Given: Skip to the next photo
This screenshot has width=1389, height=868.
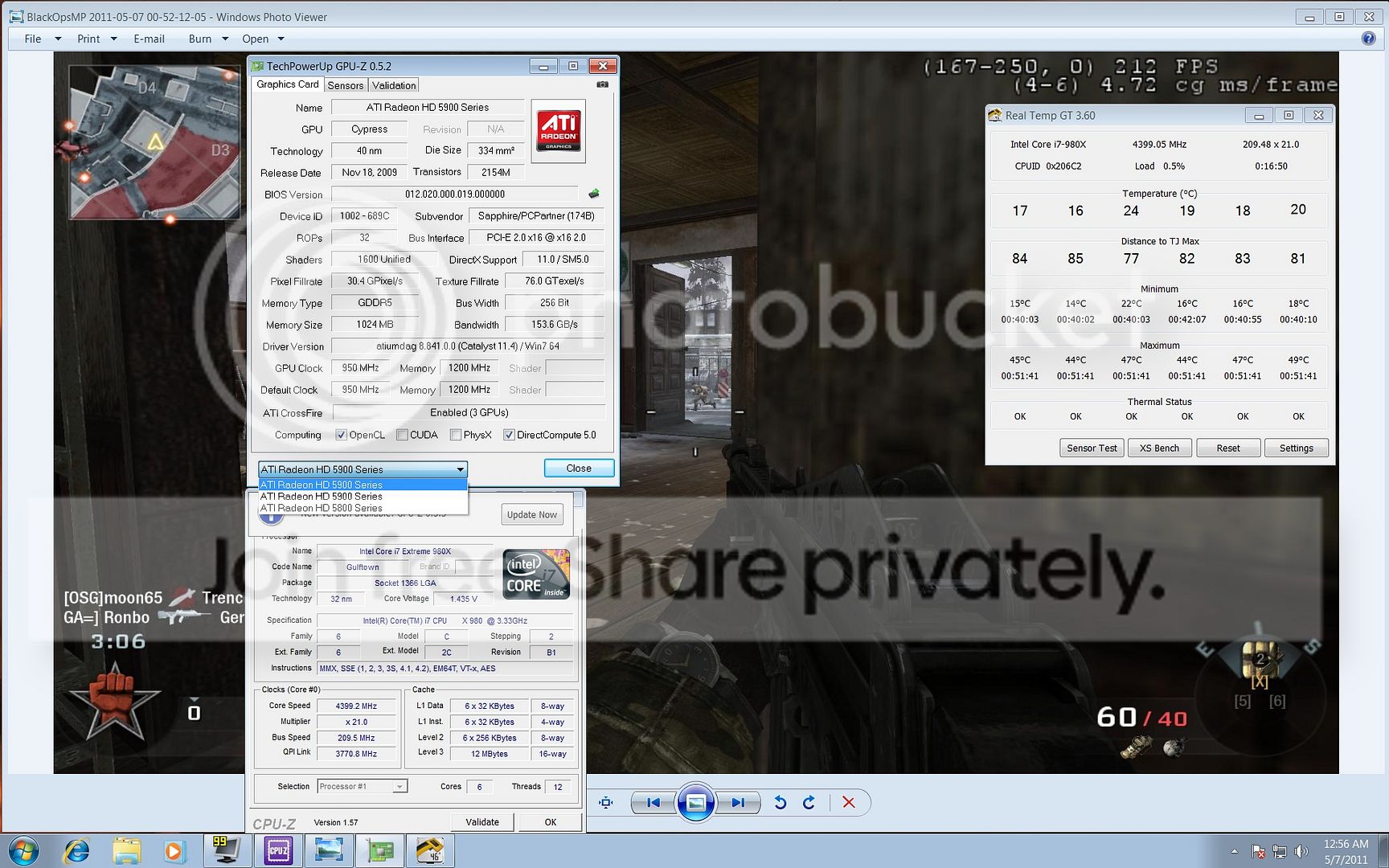Looking at the screenshot, I should pos(738,802).
